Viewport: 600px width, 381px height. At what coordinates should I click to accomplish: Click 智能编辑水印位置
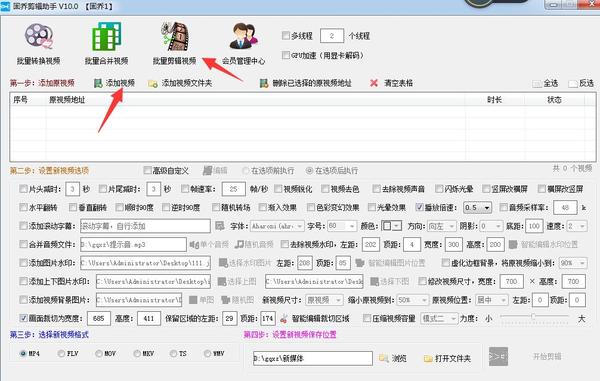click(544, 244)
